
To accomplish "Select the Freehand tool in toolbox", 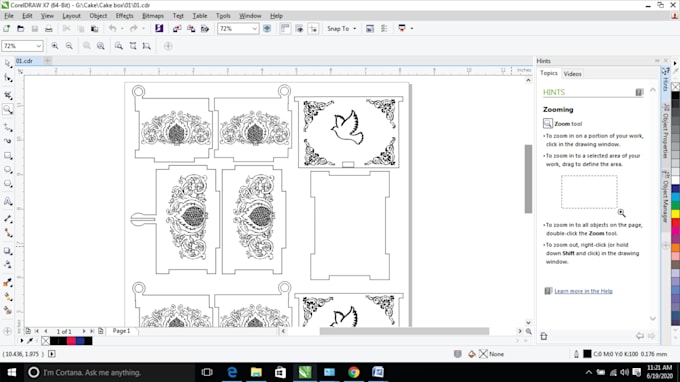I will (x=8, y=127).
